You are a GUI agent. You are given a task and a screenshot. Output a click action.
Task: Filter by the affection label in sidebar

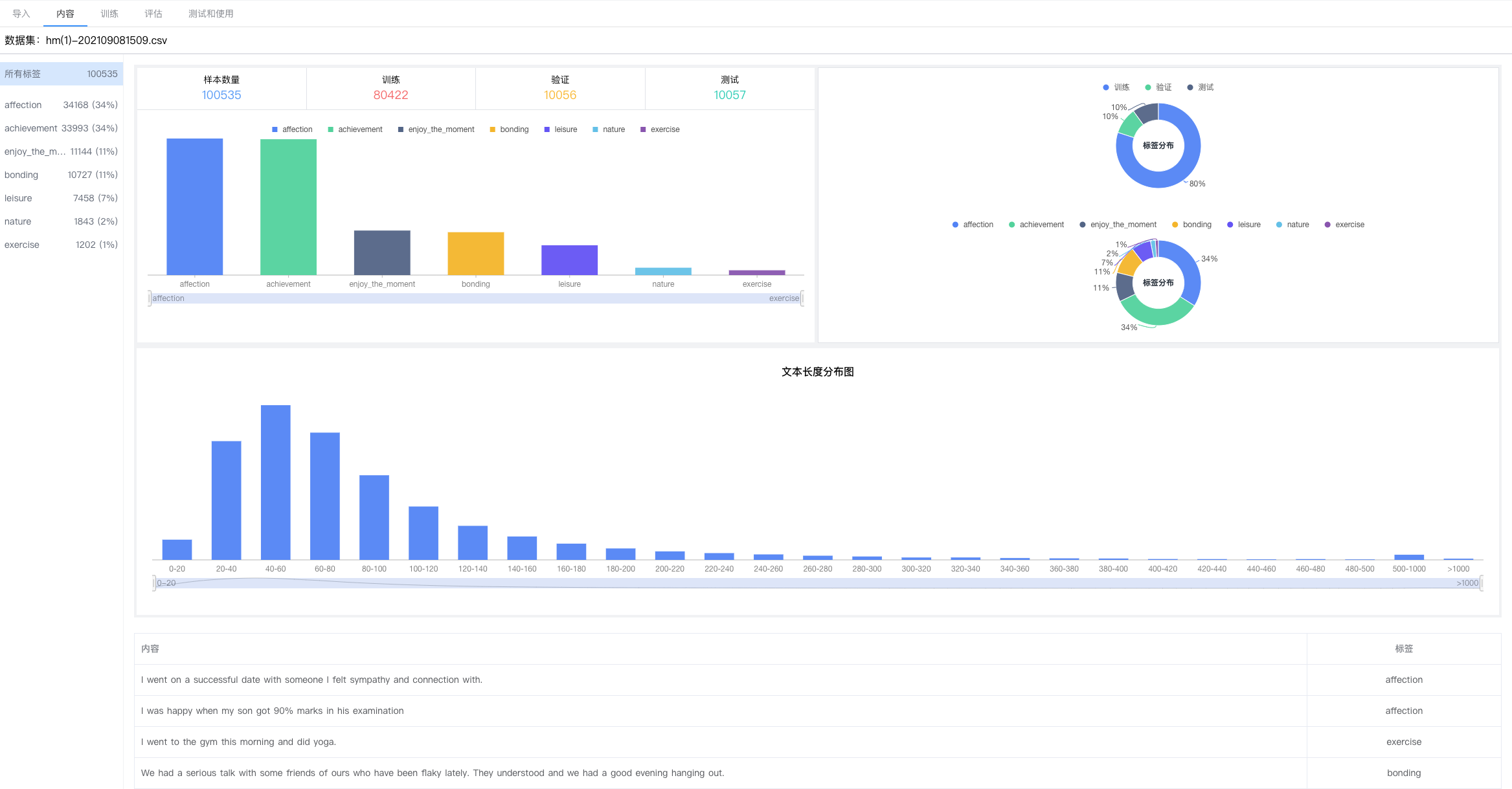click(62, 105)
